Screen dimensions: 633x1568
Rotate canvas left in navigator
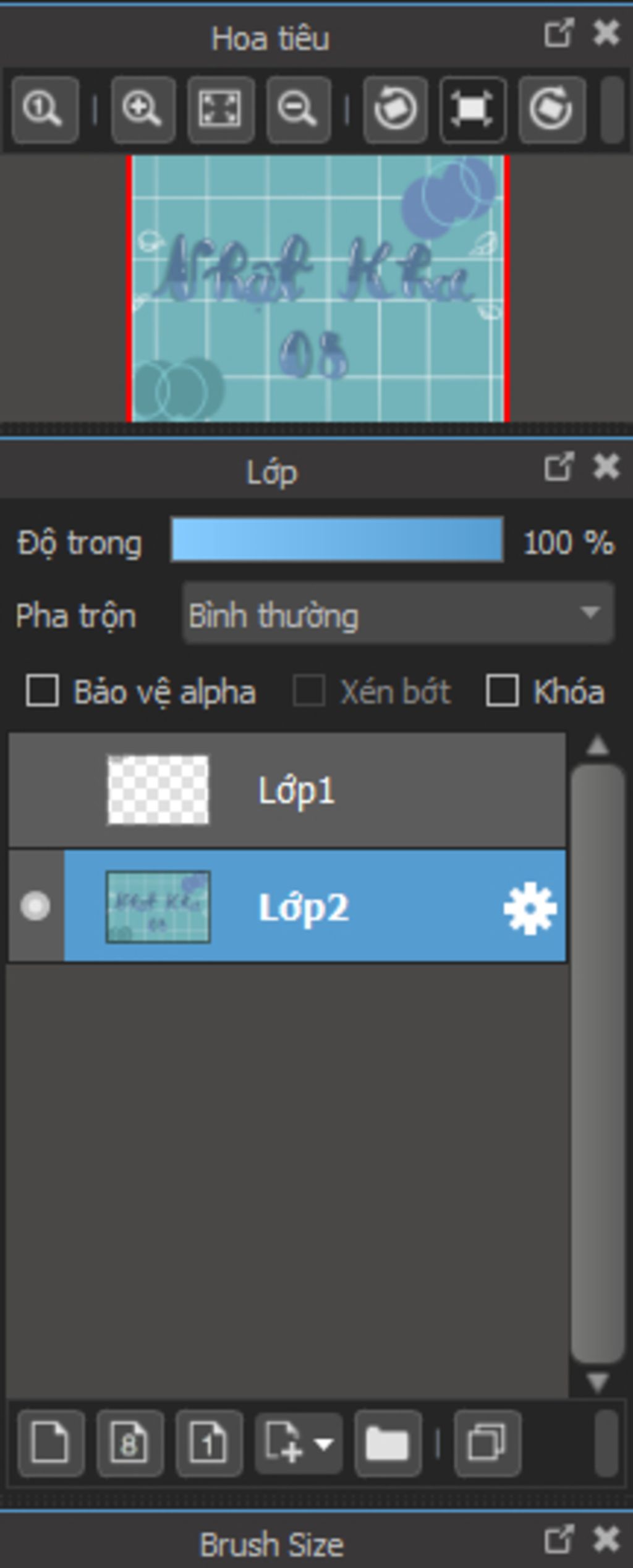click(x=395, y=110)
